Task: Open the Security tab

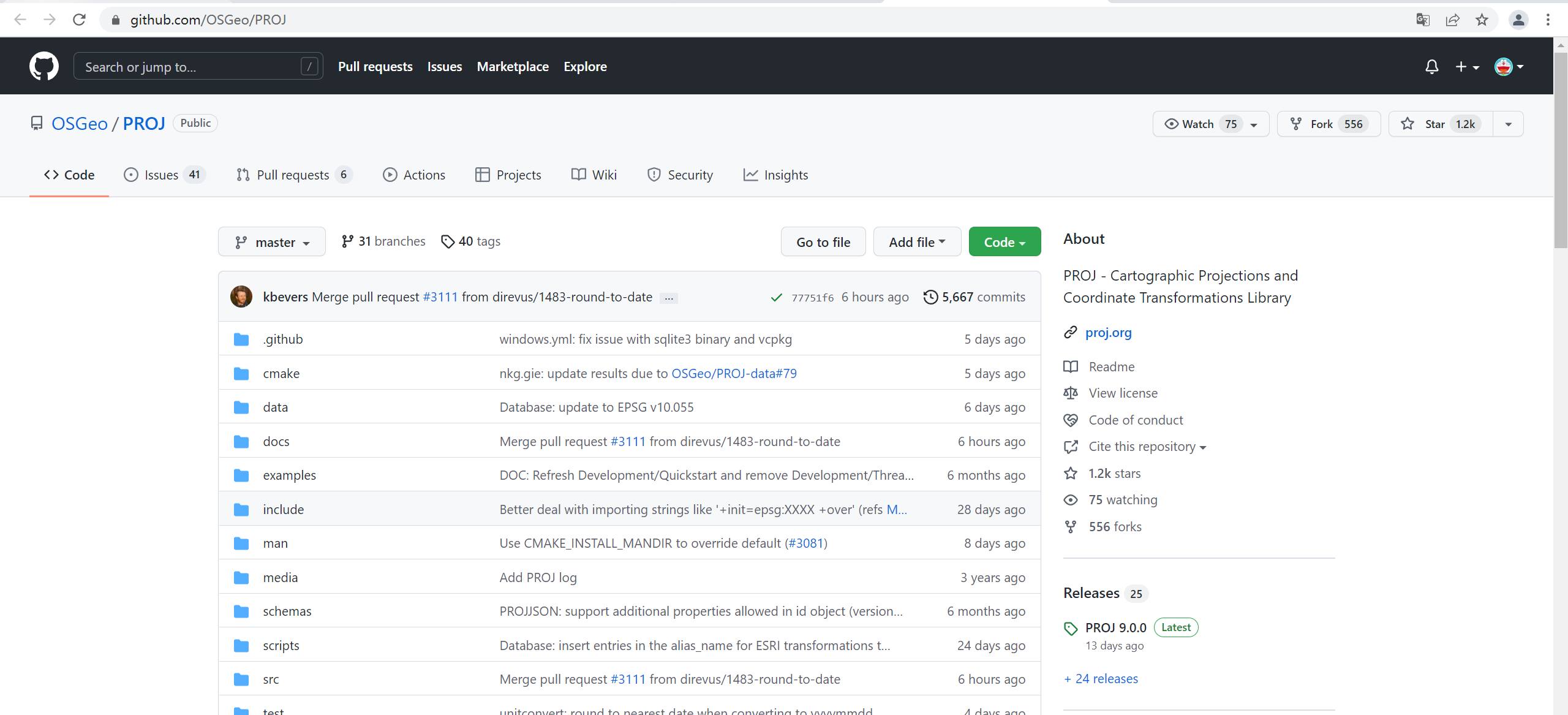Action: pos(680,175)
